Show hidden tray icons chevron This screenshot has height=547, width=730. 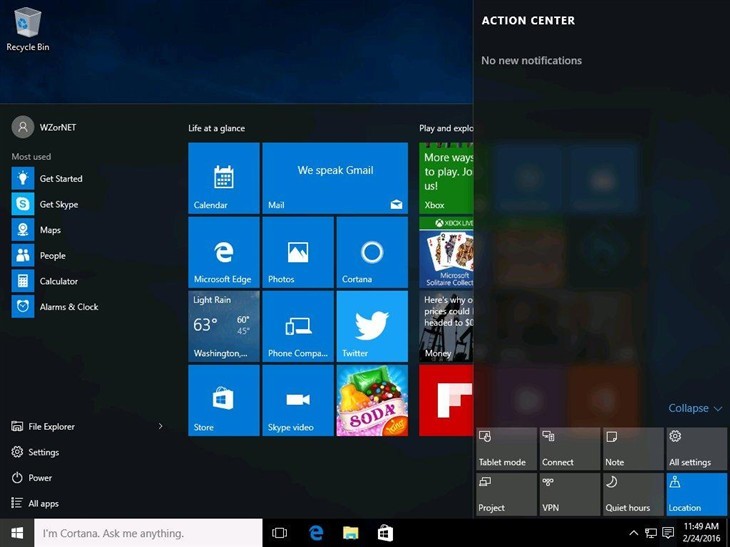[x=633, y=533]
